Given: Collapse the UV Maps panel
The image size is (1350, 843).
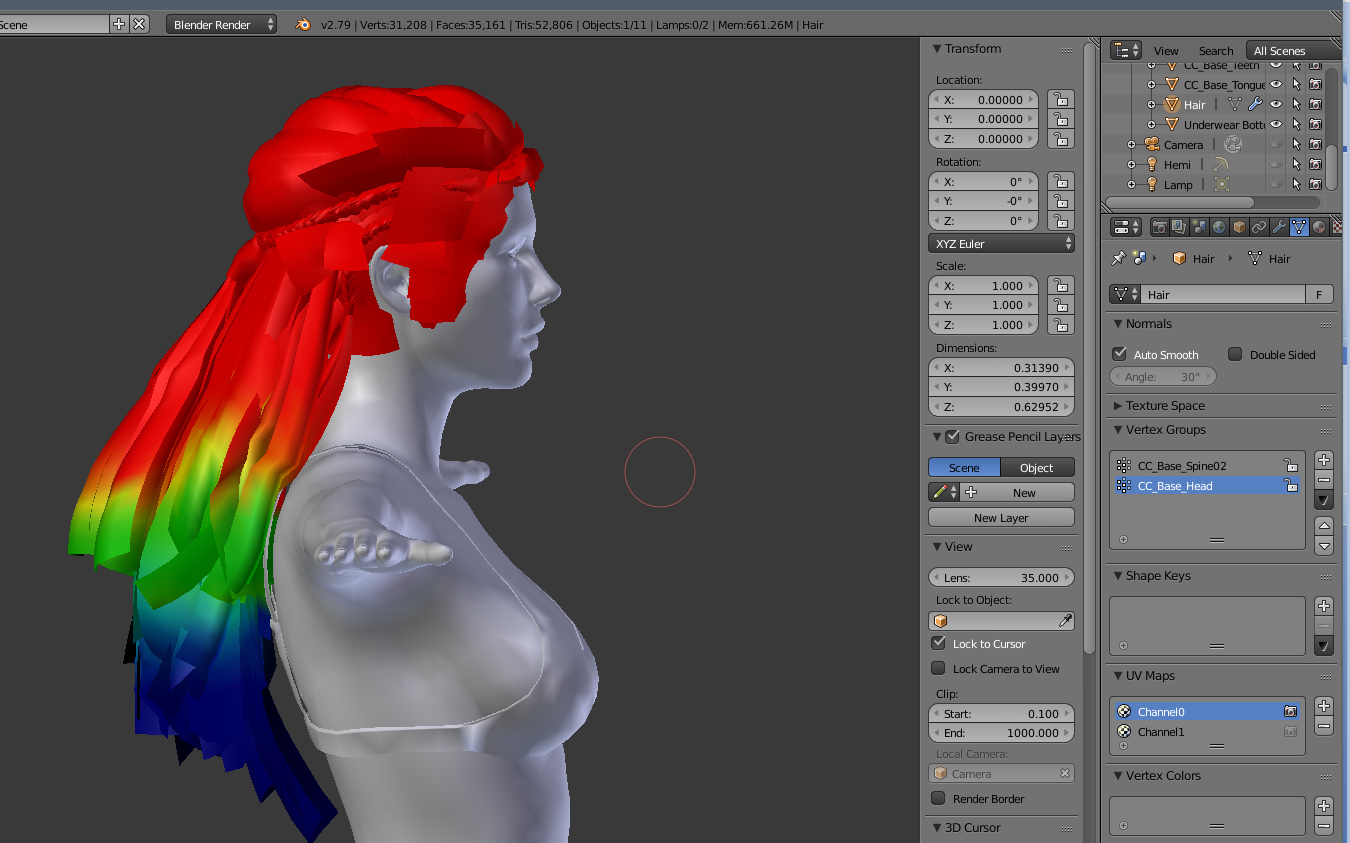Looking at the screenshot, I should pyautogui.click(x=1118, y=675).
